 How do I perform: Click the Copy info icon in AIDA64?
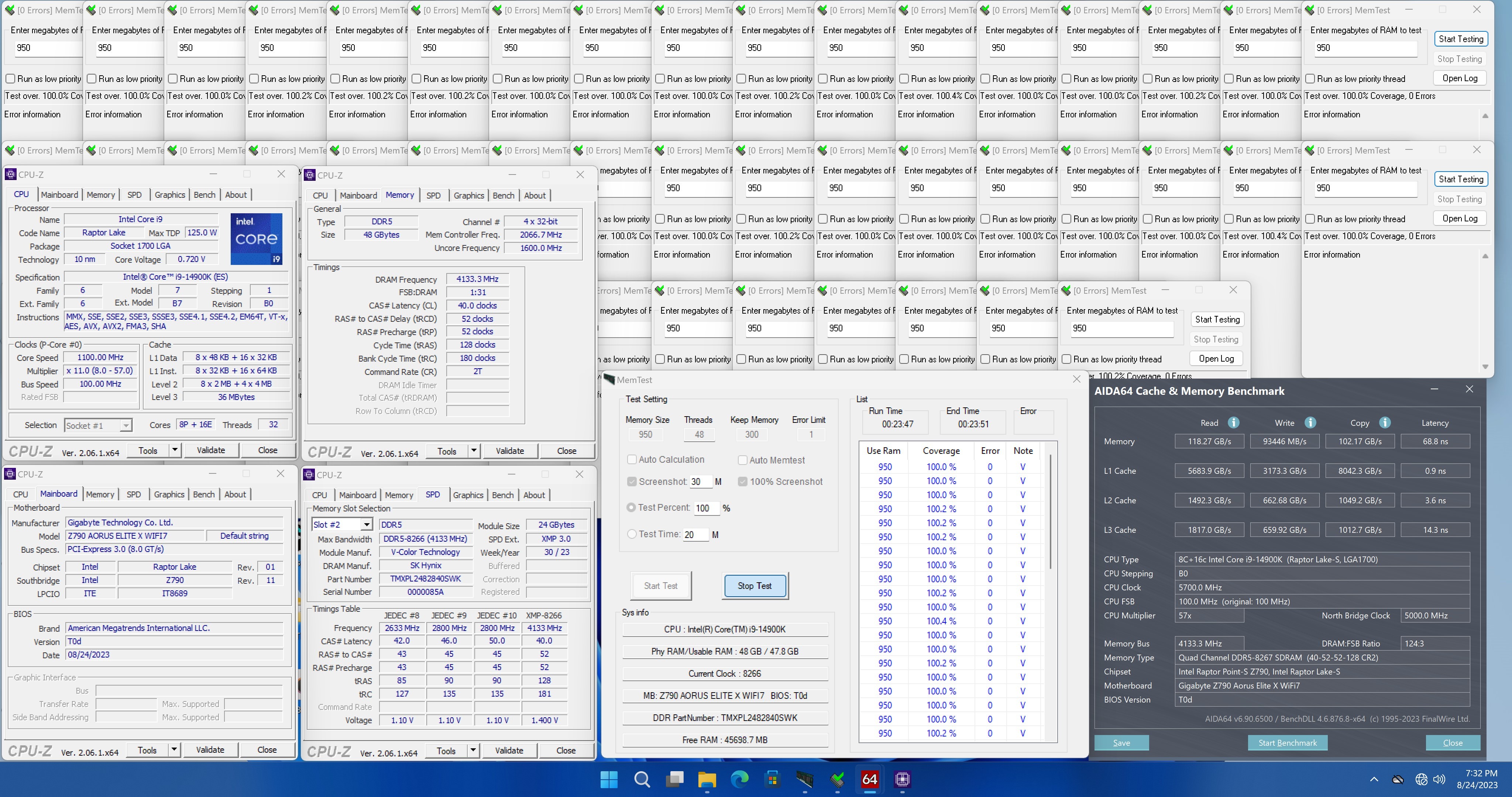(1385, 422)
